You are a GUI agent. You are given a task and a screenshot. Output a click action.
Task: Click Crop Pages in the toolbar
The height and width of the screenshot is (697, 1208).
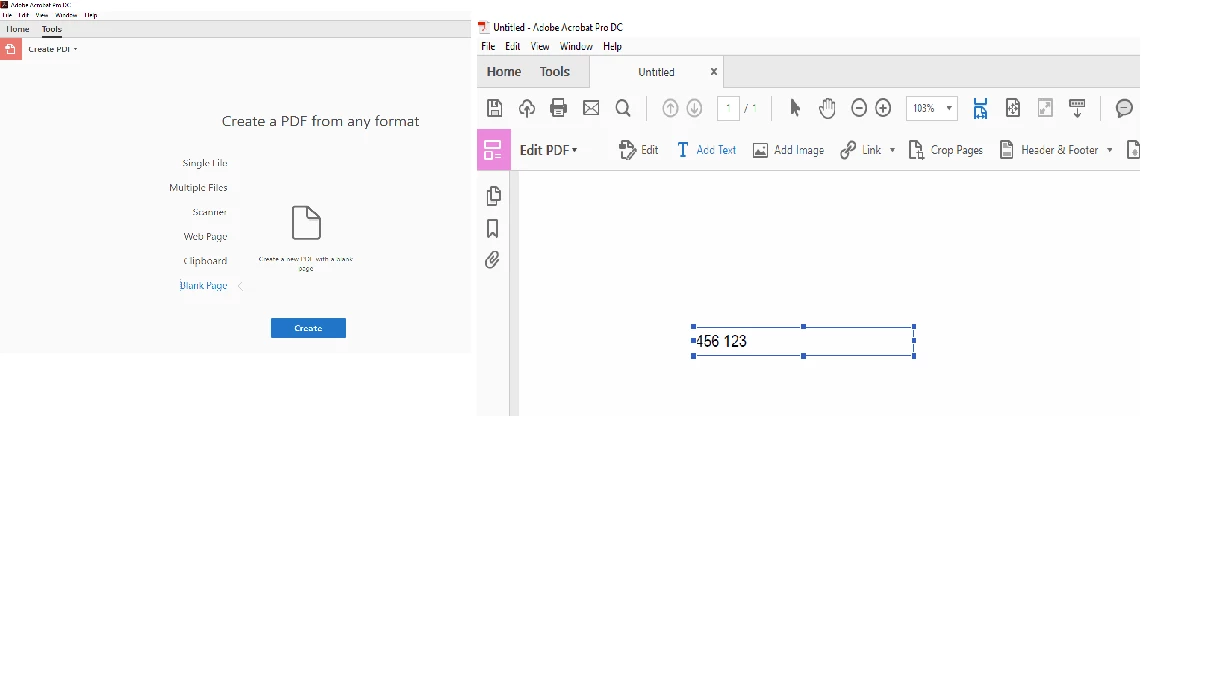946,150
